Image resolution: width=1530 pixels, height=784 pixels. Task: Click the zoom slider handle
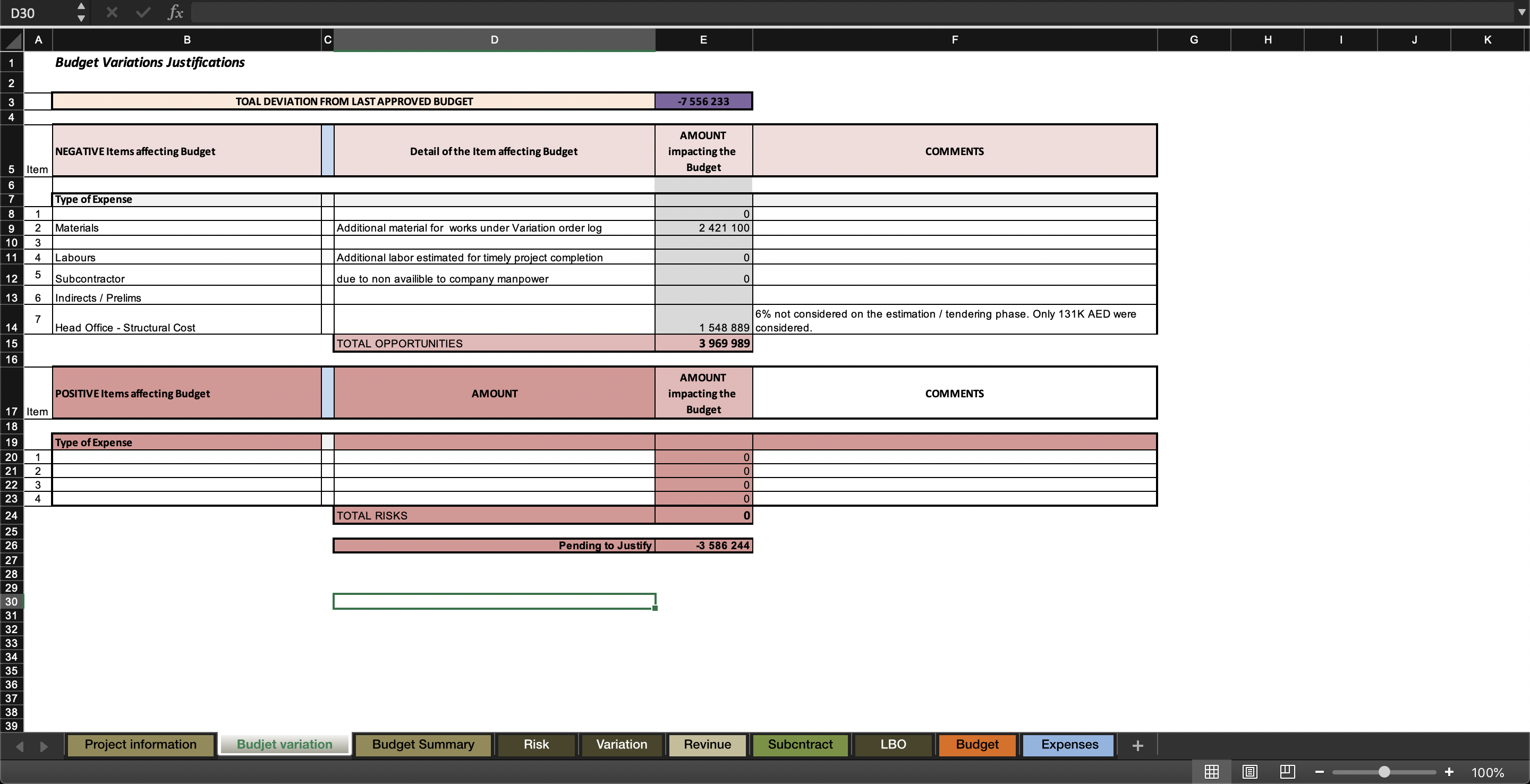tap(1384, 772)
